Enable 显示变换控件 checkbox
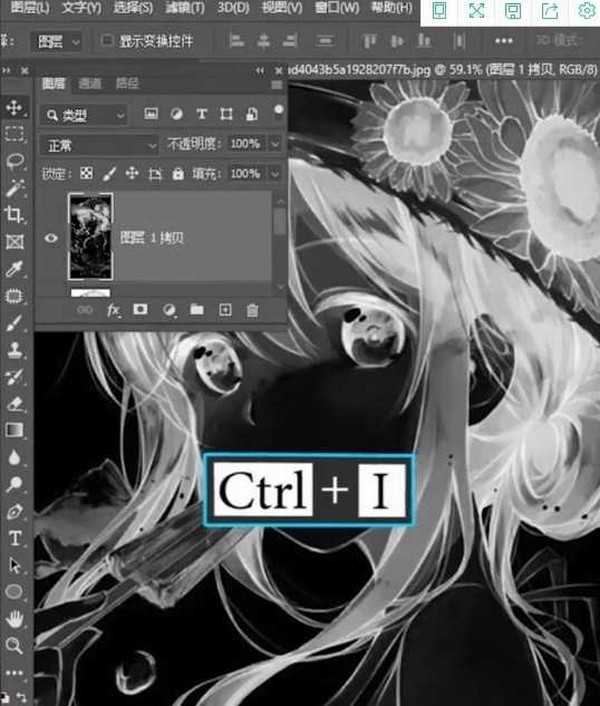 coord(107,41)
